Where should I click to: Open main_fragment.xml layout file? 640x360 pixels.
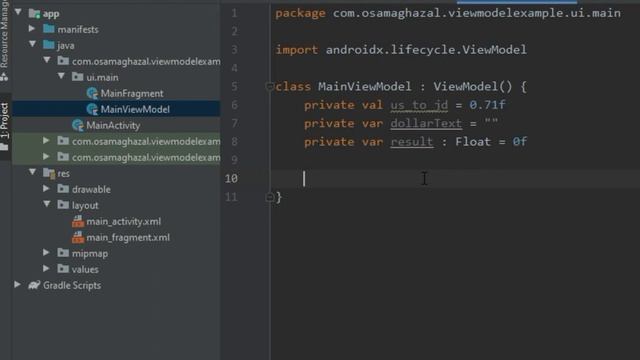point(128,238)
